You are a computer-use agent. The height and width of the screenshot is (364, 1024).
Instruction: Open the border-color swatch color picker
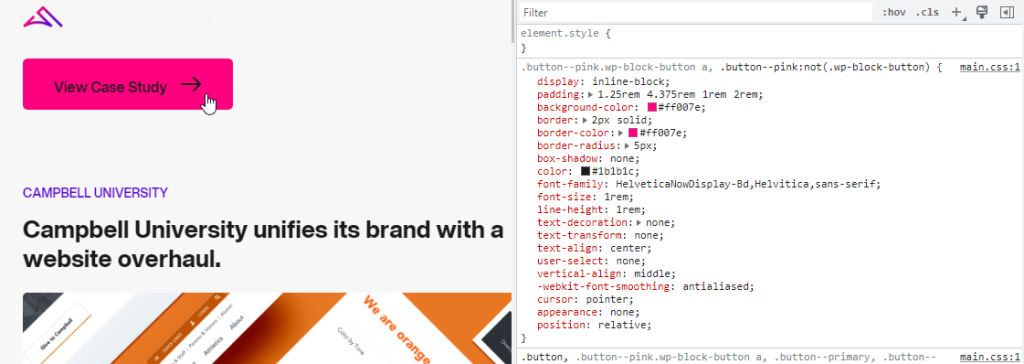pyautogui.click(x=632, y=133)
